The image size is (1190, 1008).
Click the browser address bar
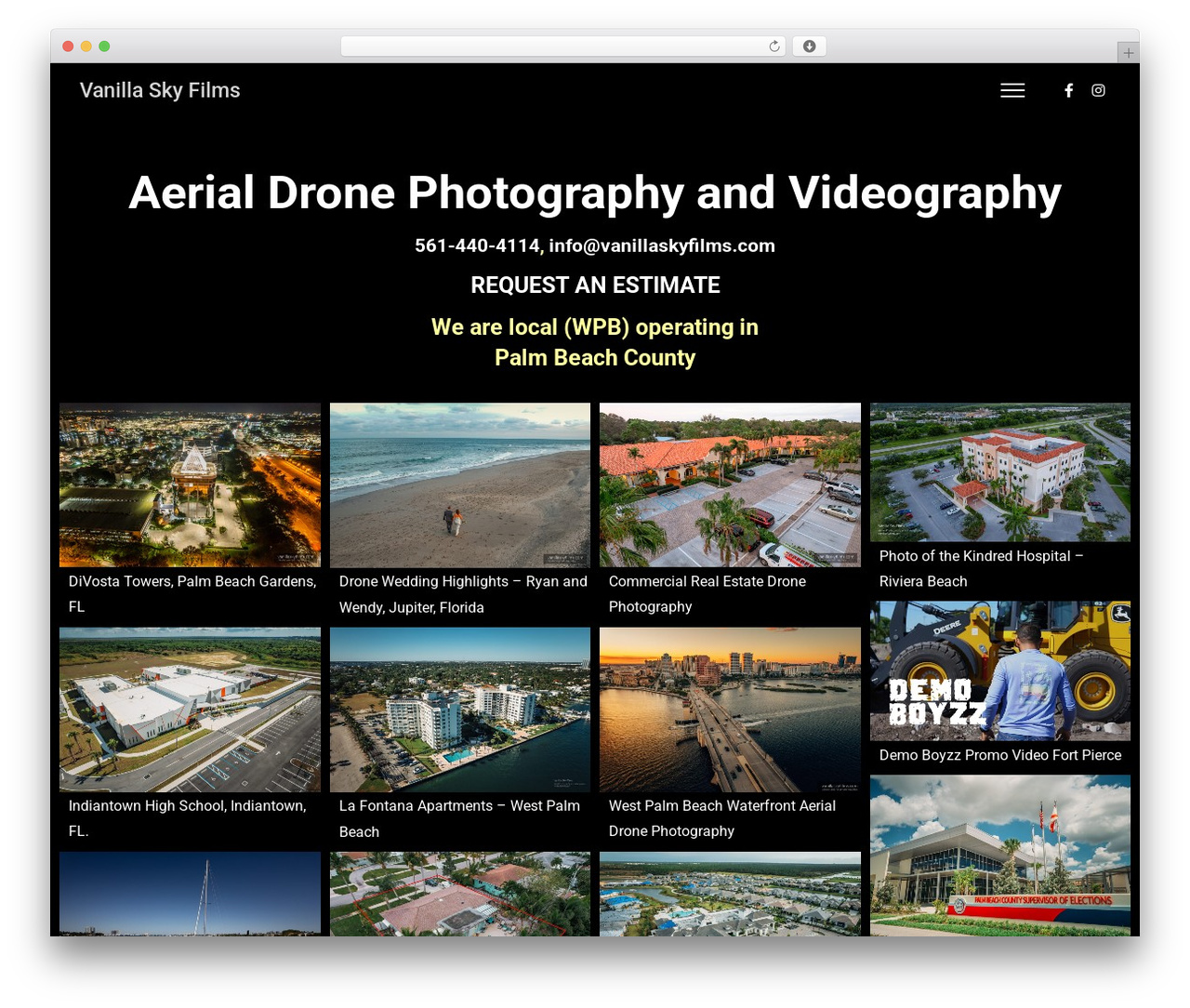coord(563,46)
